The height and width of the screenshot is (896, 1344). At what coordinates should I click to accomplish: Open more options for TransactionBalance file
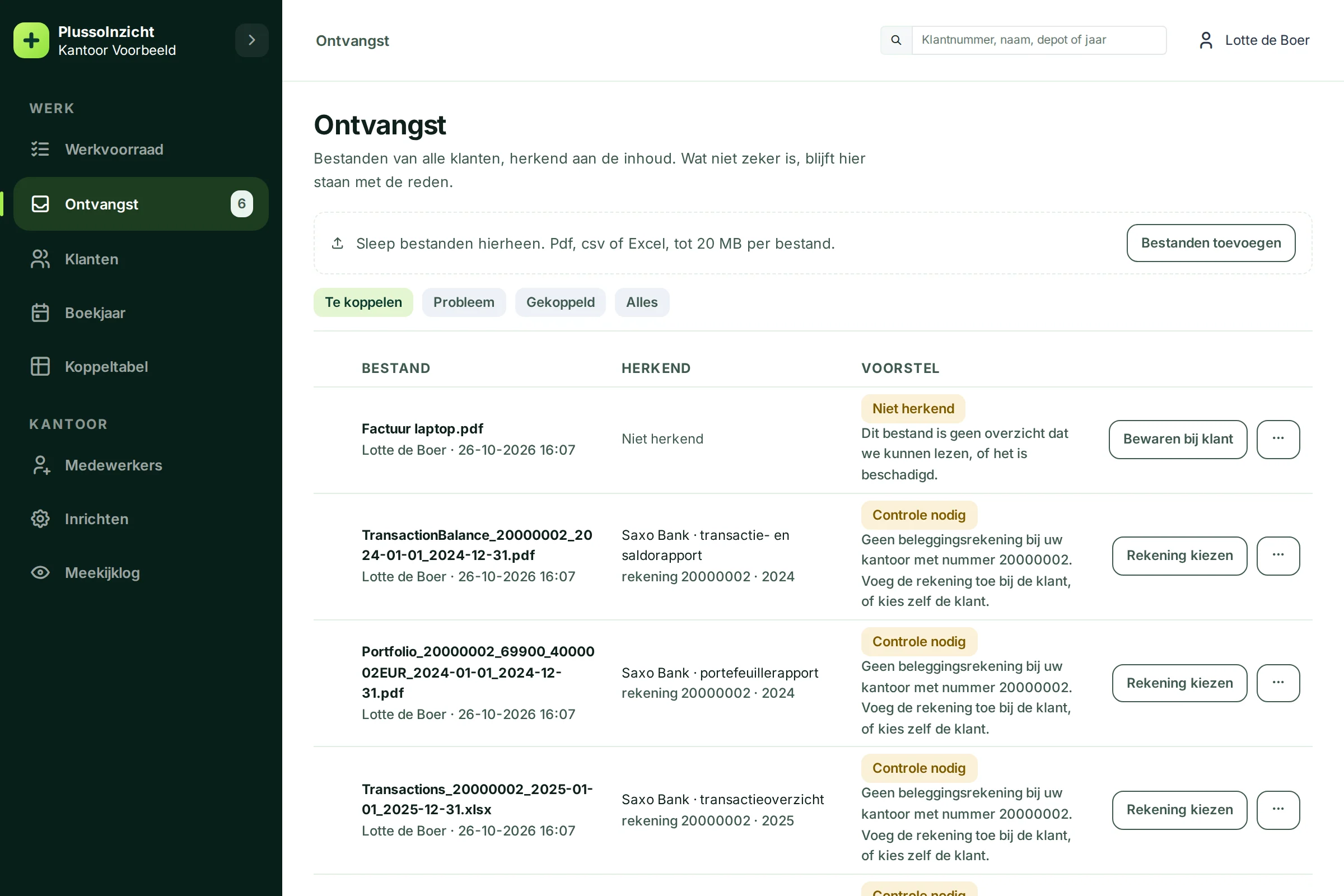(x=1278, y=556)
